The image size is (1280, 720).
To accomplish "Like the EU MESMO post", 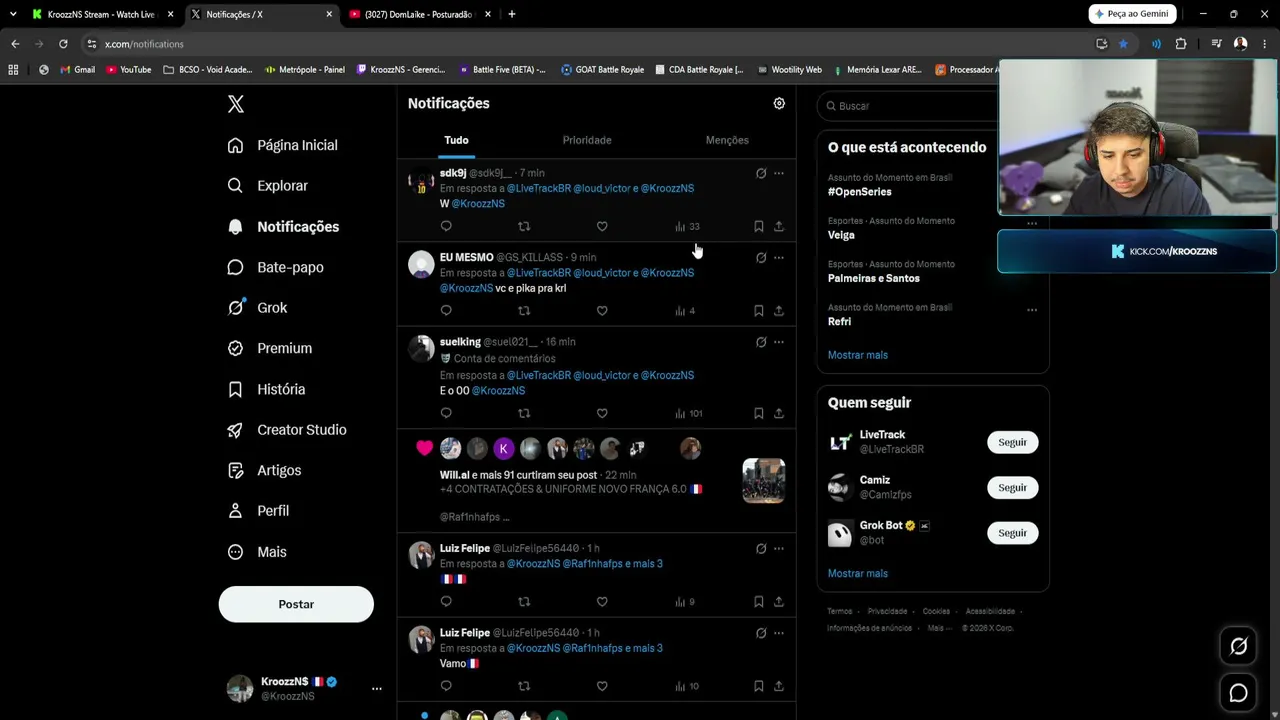I will [602, 310].
